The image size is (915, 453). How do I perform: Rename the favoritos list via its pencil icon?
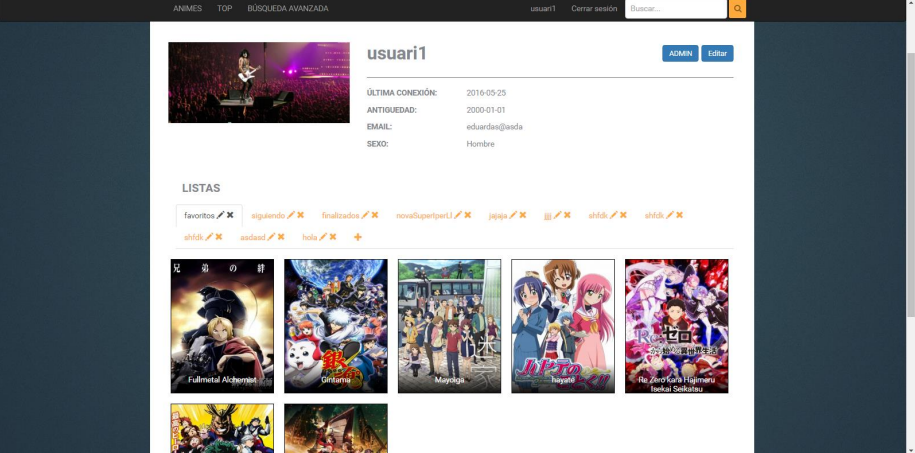coord(220,215)
